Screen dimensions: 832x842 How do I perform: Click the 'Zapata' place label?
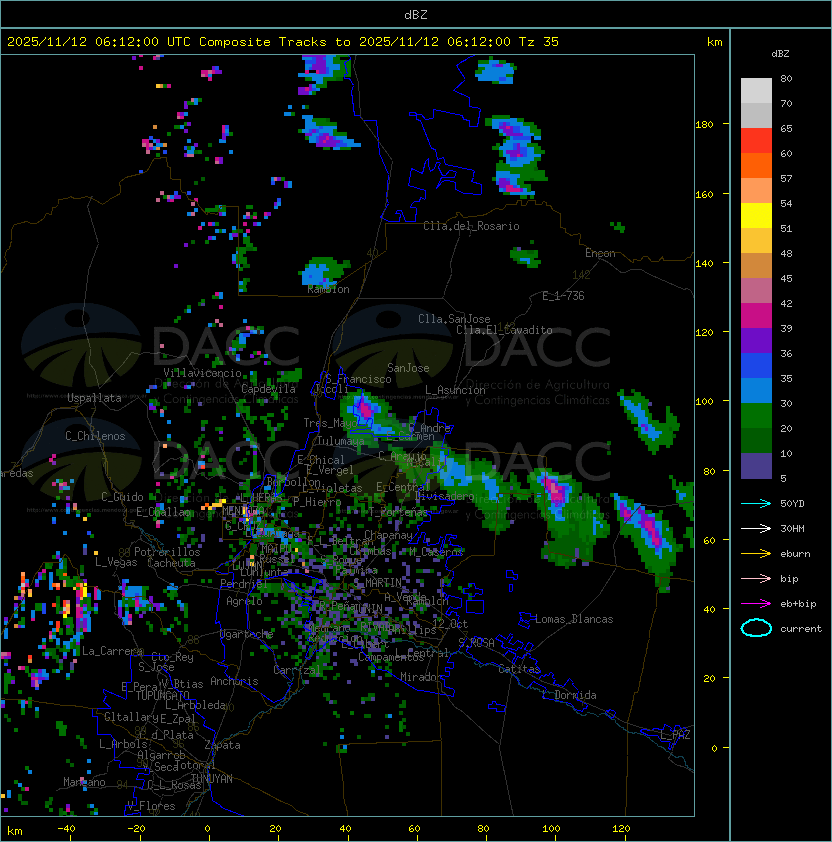tap(222, 745)
